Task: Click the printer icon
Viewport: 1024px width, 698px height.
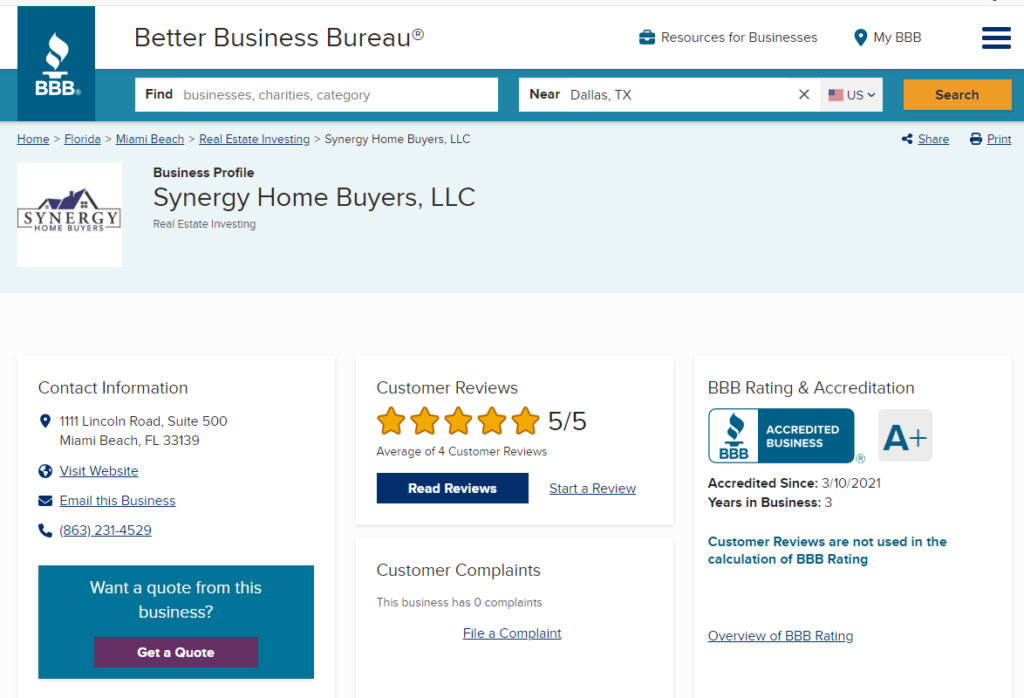Action: (976, 139)
